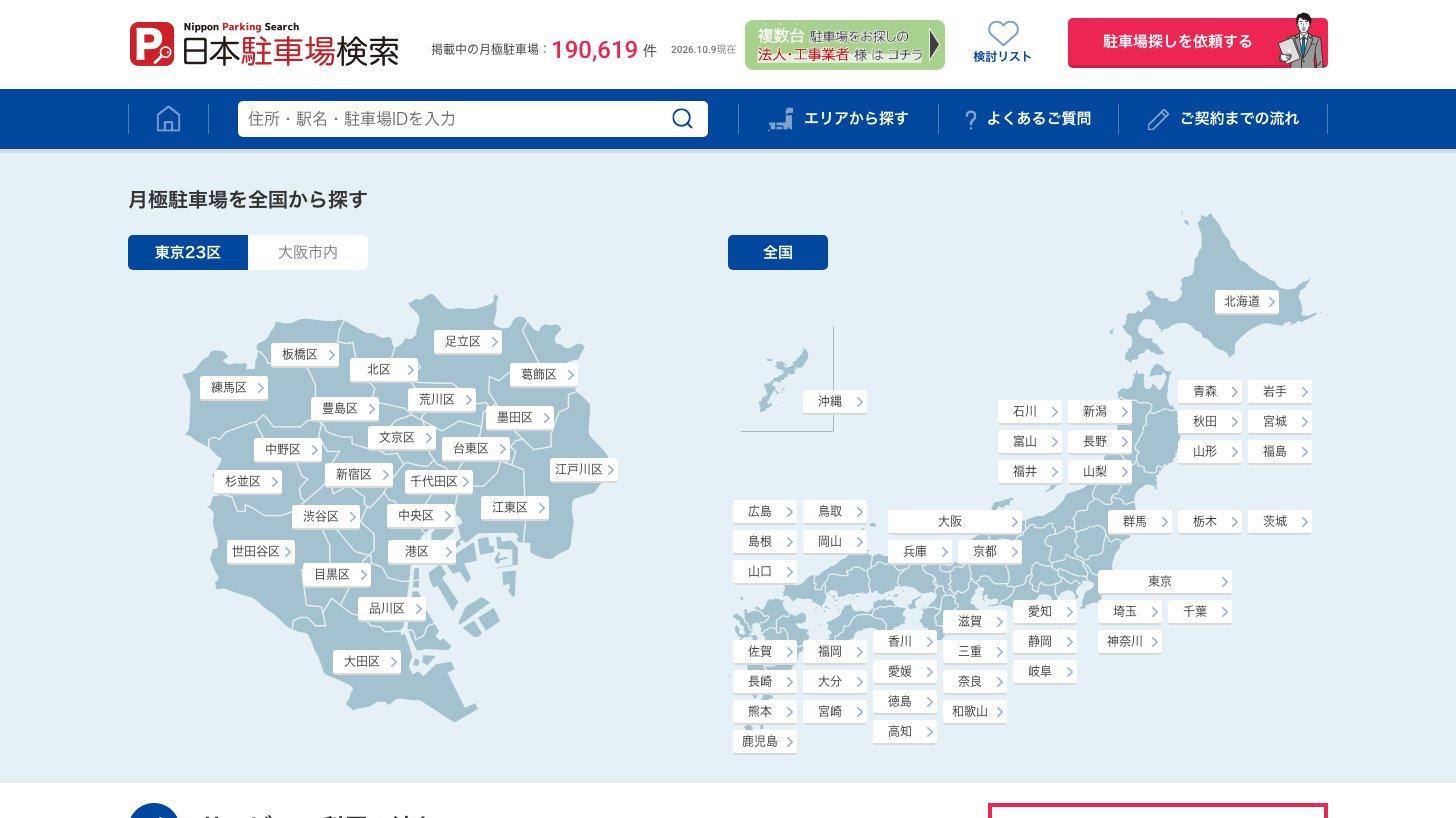
Task: Switch to the 大阪市内 tab
Action: point(308,252)
